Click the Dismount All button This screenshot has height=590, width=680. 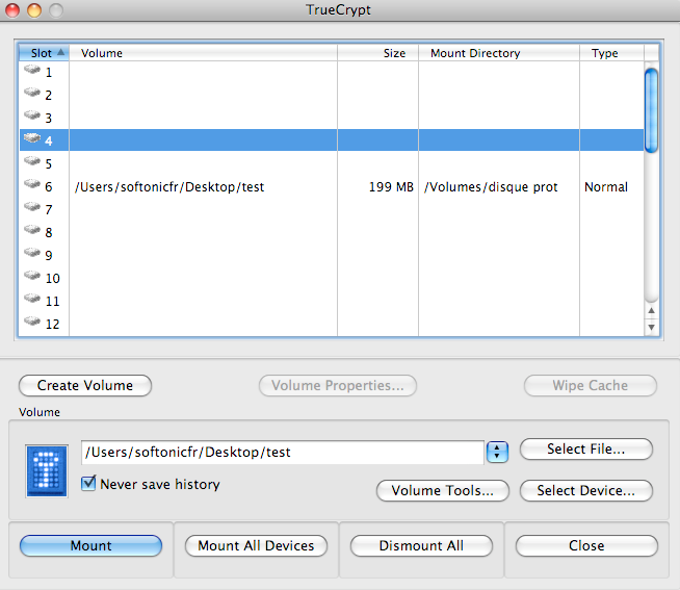click(x=422, y=546)
